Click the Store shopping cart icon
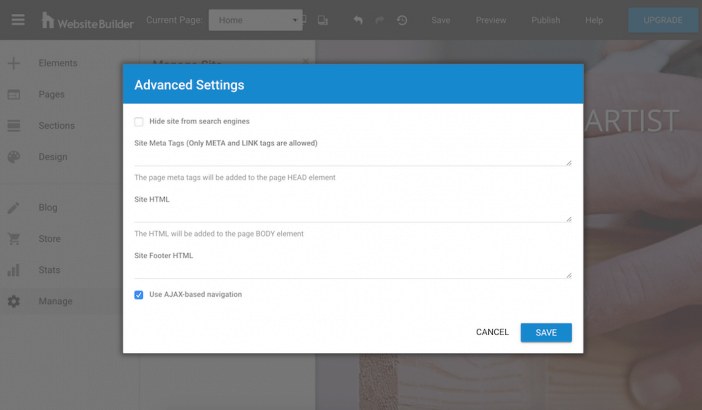The height and width of the screenshot is (410, 702). tap(14, 239)
